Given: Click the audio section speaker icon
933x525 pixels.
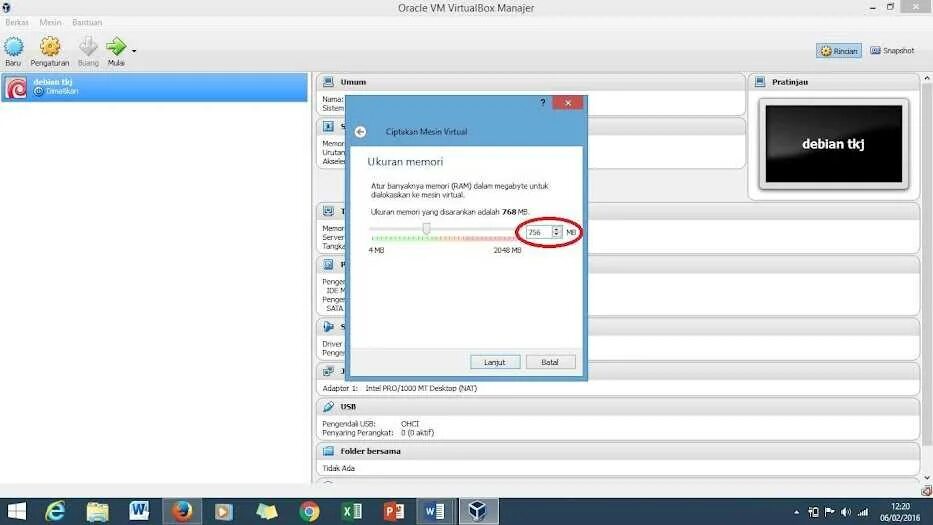Looking at the screenshot, I should click(x=328, y=326).
